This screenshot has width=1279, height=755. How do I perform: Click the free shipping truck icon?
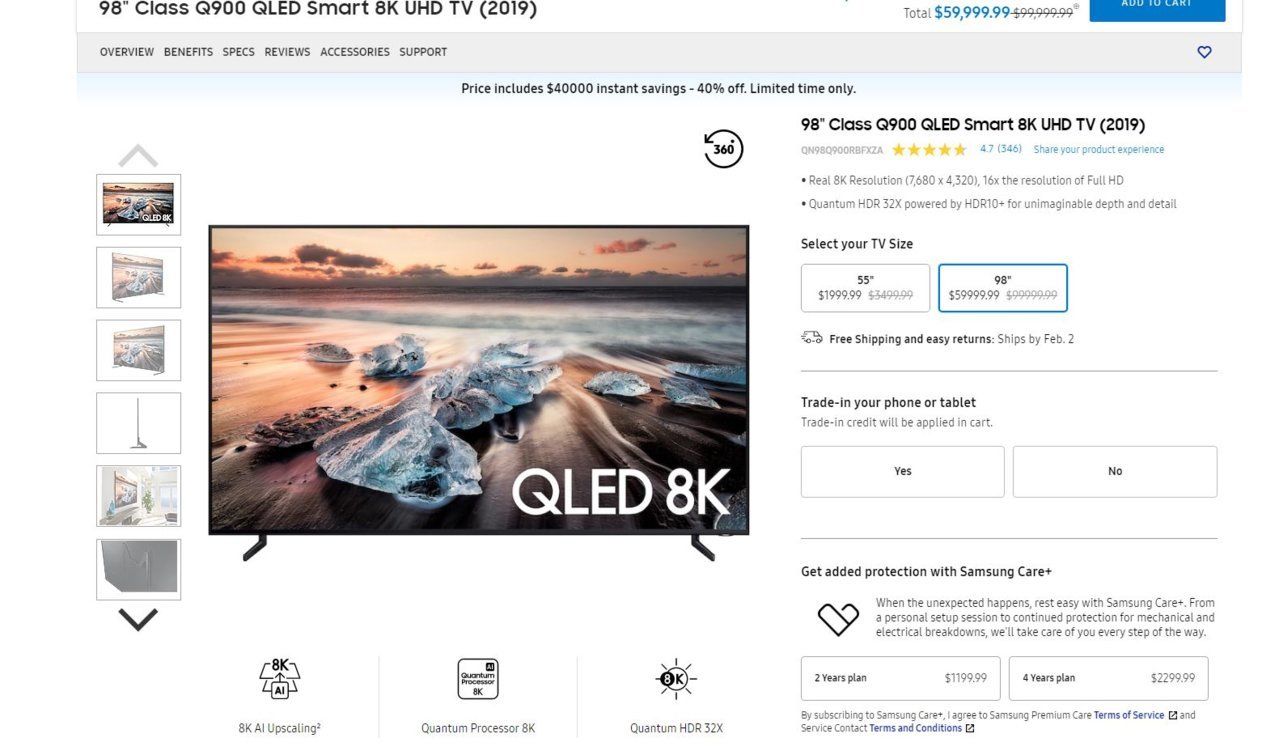[812, 338]
